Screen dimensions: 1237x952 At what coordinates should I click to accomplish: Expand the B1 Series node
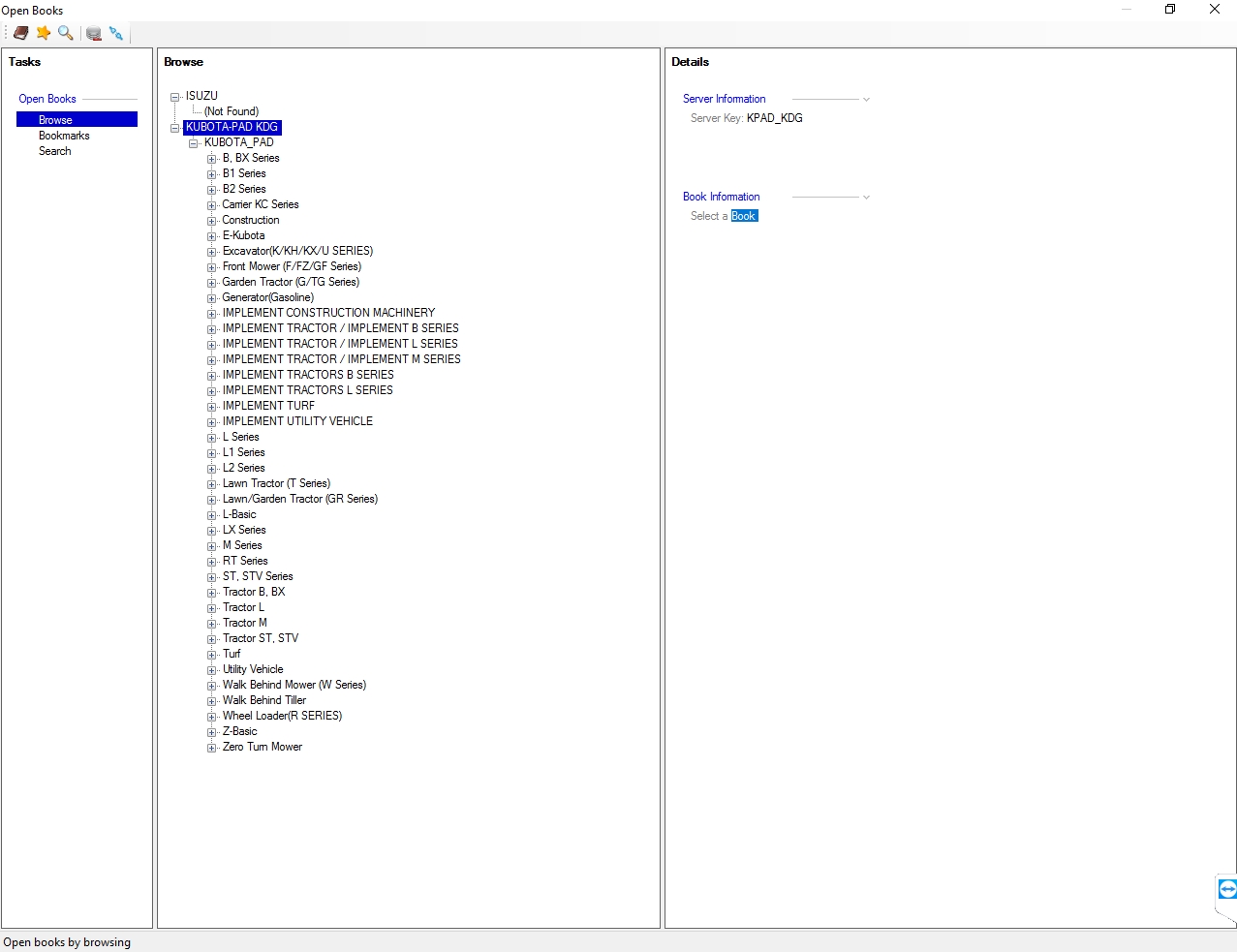[x=212, y=174]
